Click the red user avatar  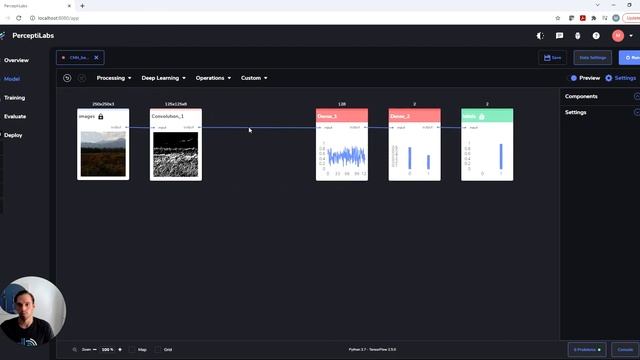point(618,36)
